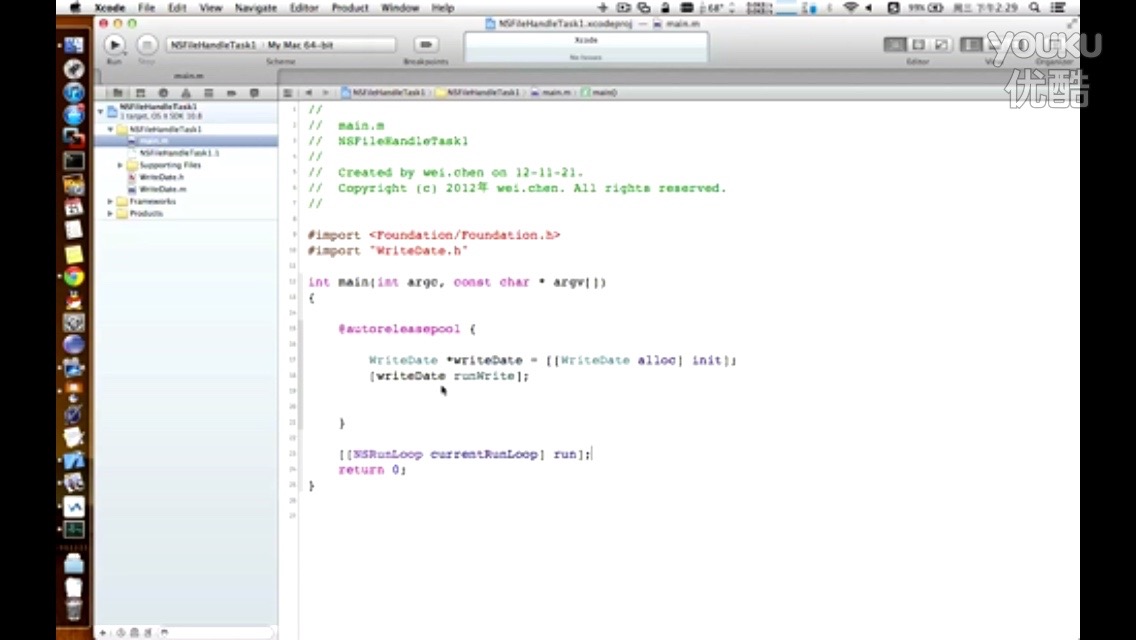
Task: Open the Issue navigator warning icon
Action: click(185, 93)
